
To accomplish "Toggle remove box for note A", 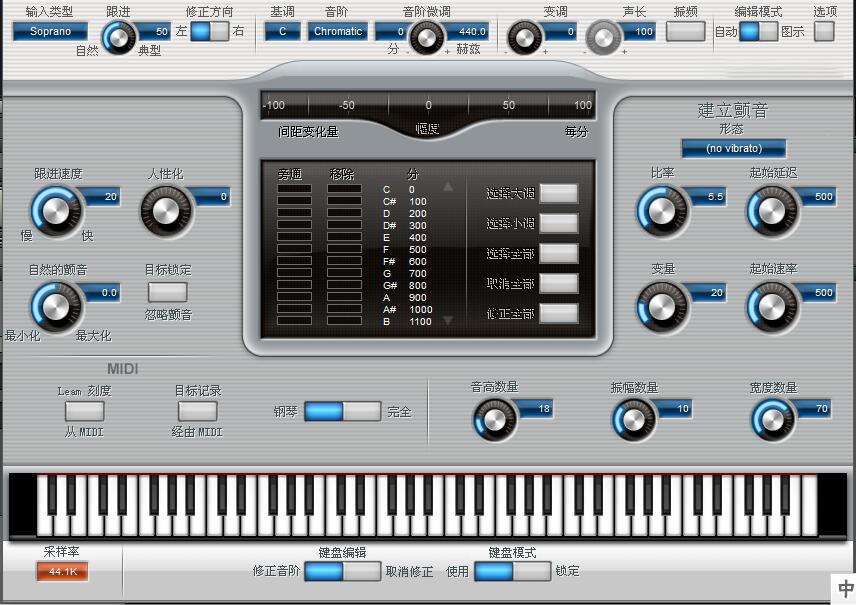I will [344, 297].
